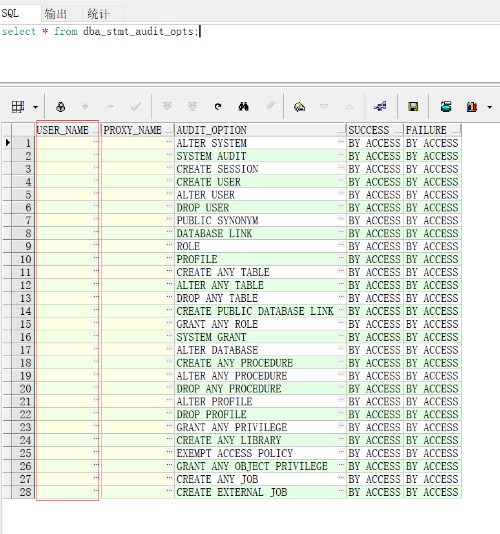This screenshot has height=534, width=500.
Task: Open sort button on PROXY_NAME header
Action: (169, 130)
